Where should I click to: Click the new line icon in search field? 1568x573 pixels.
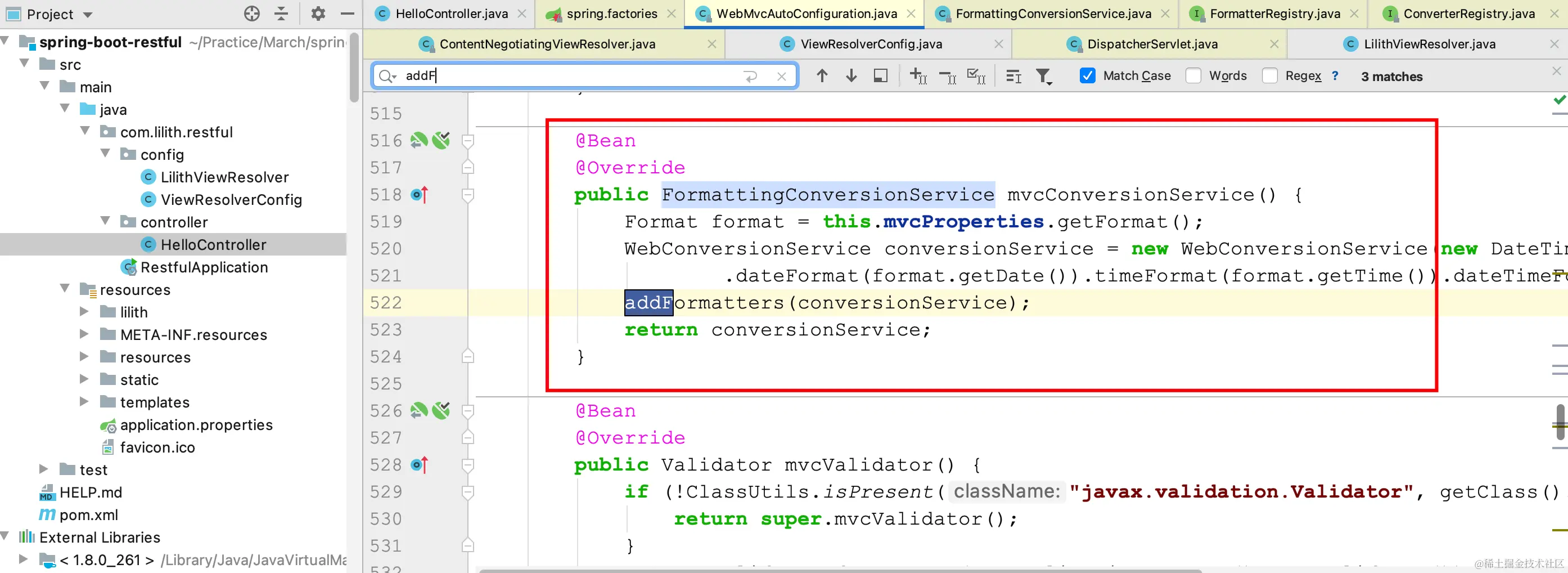[750, 76]
